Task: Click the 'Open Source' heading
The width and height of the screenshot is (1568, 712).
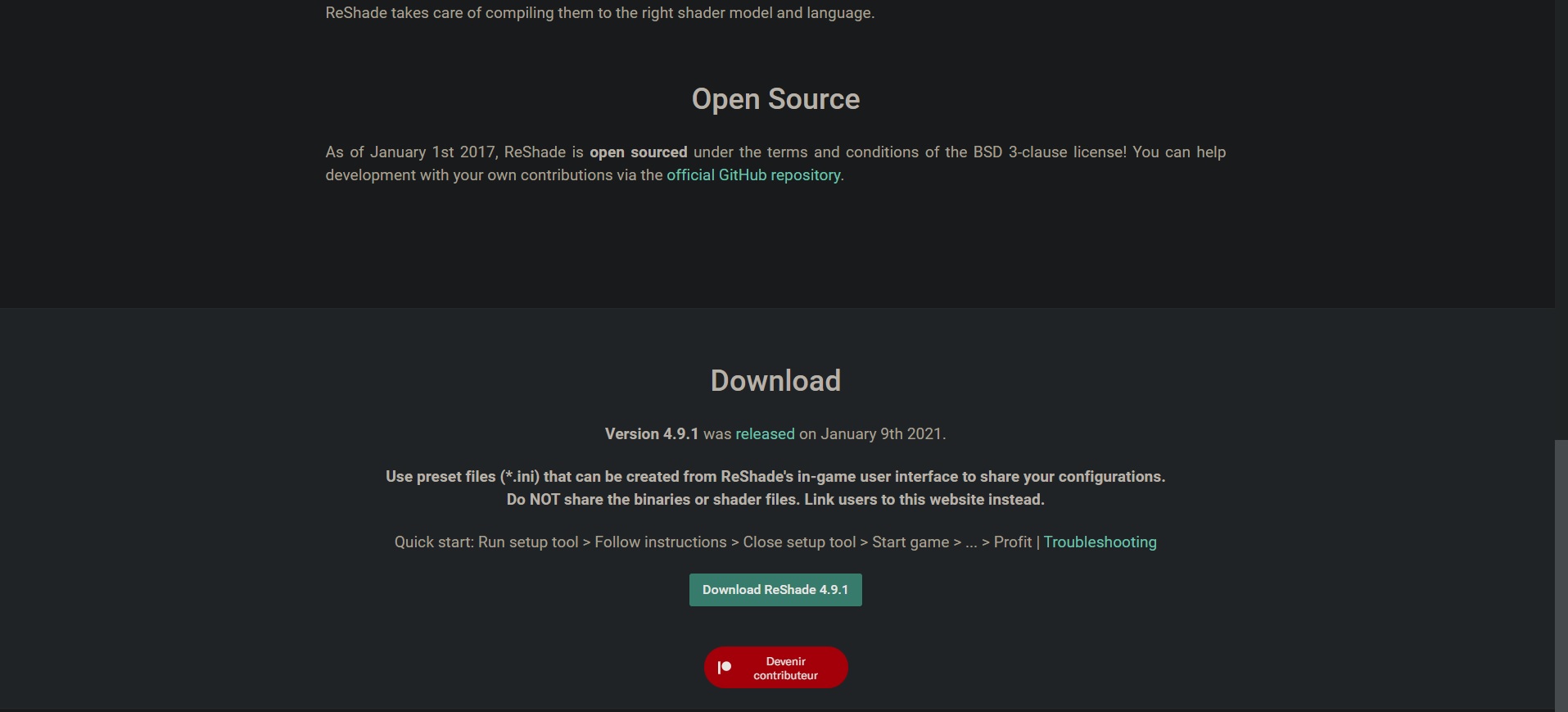Action: pyautogui.click(x=775, y=99)
